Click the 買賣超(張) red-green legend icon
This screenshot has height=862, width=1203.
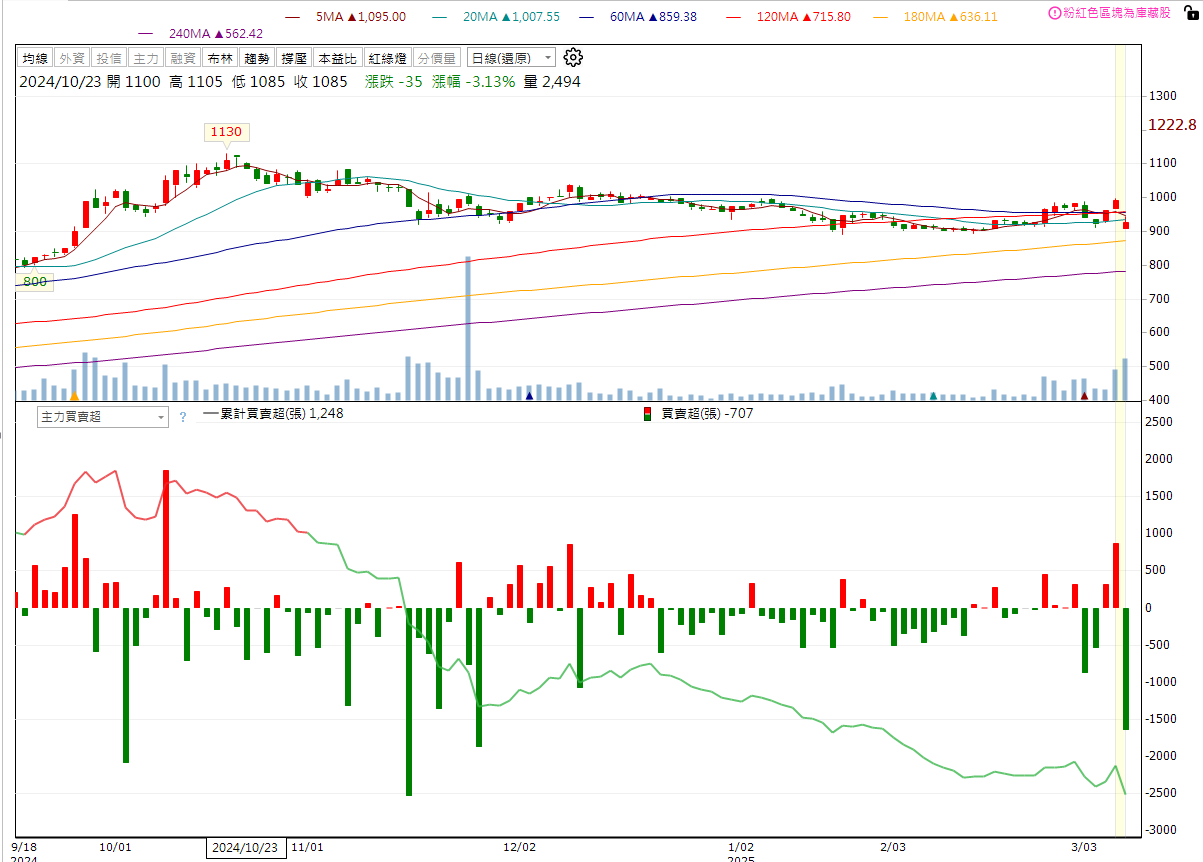[650, 413]
